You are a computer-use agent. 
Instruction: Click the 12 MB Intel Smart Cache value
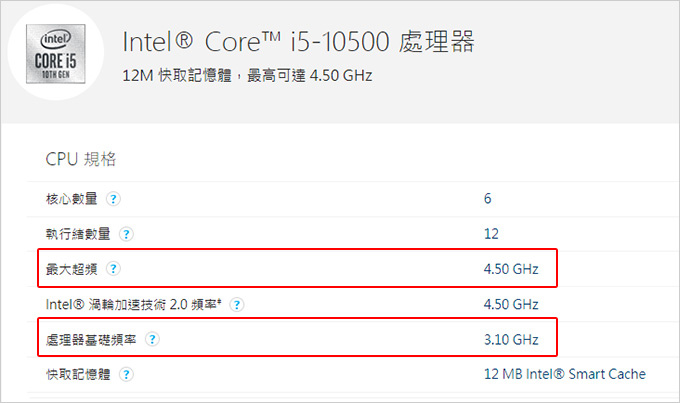(565, 374)
